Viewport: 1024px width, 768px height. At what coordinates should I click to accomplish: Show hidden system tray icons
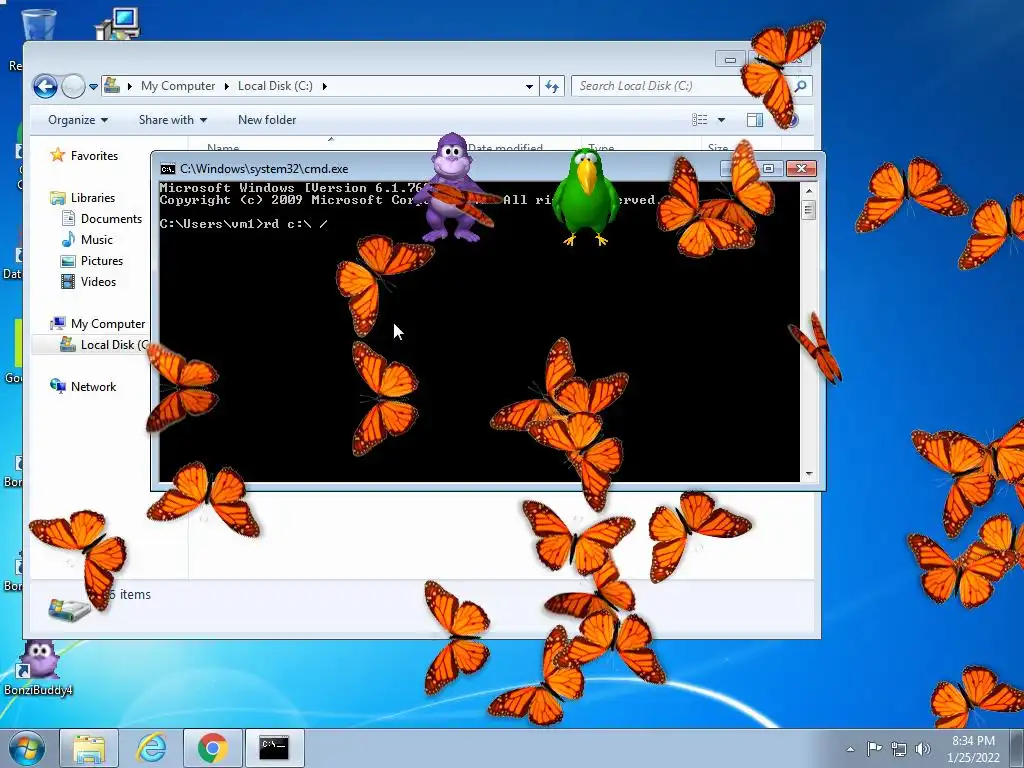pyautogui.click(x=850, y=749)
